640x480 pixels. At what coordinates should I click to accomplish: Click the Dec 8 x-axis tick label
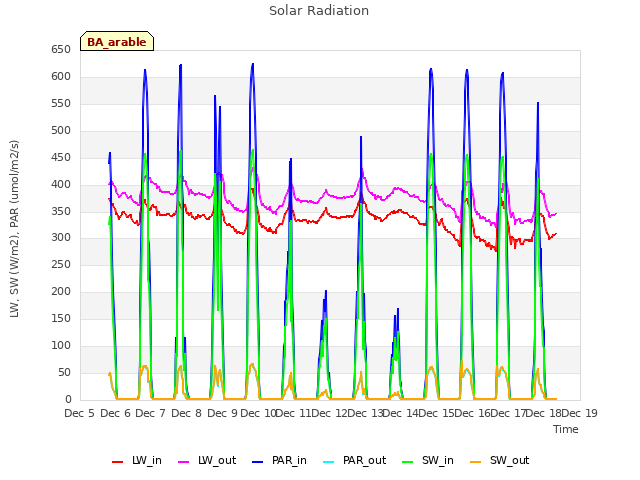[187, 413]
